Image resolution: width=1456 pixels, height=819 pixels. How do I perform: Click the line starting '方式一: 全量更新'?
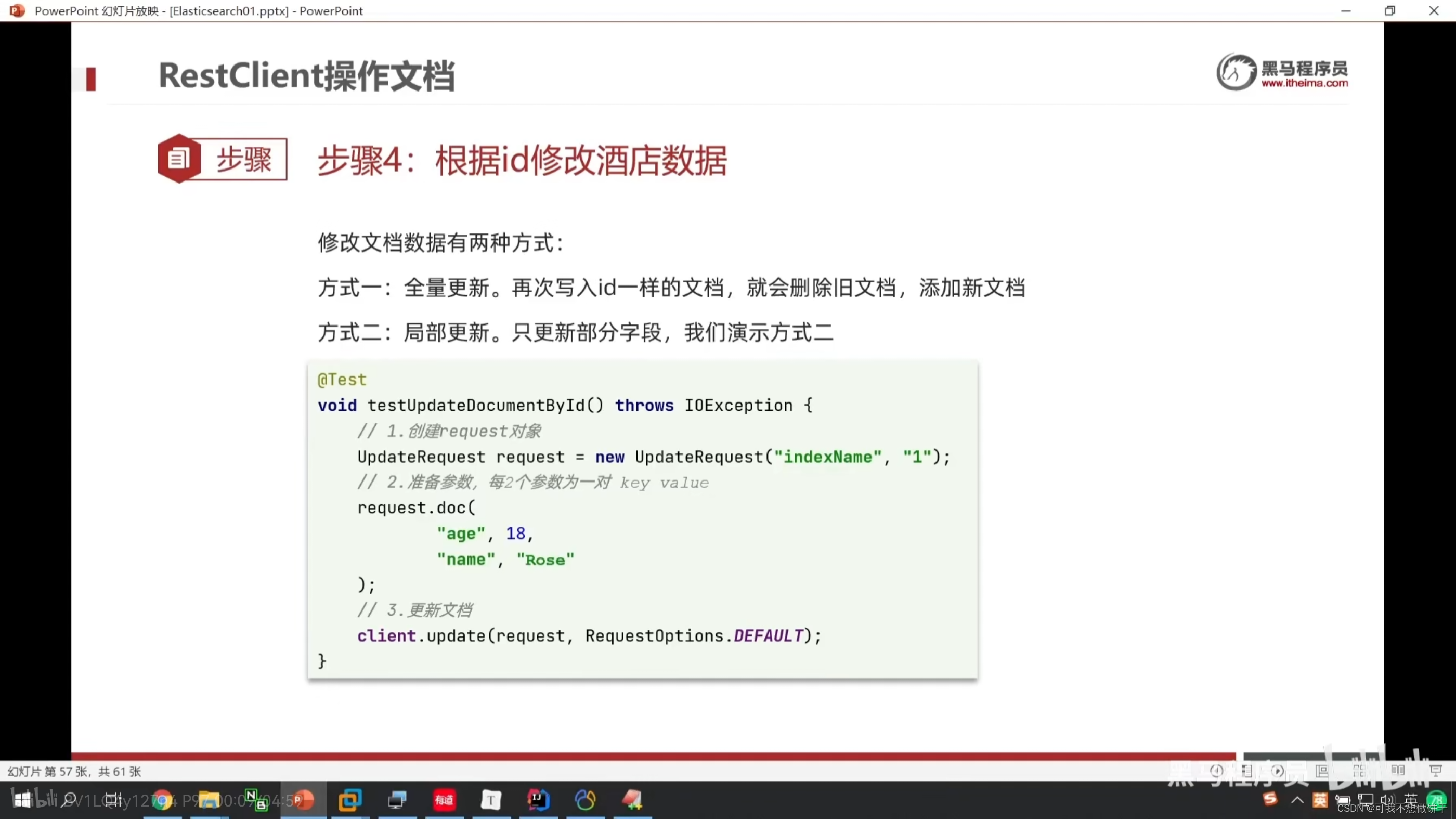tap(671, 288)
